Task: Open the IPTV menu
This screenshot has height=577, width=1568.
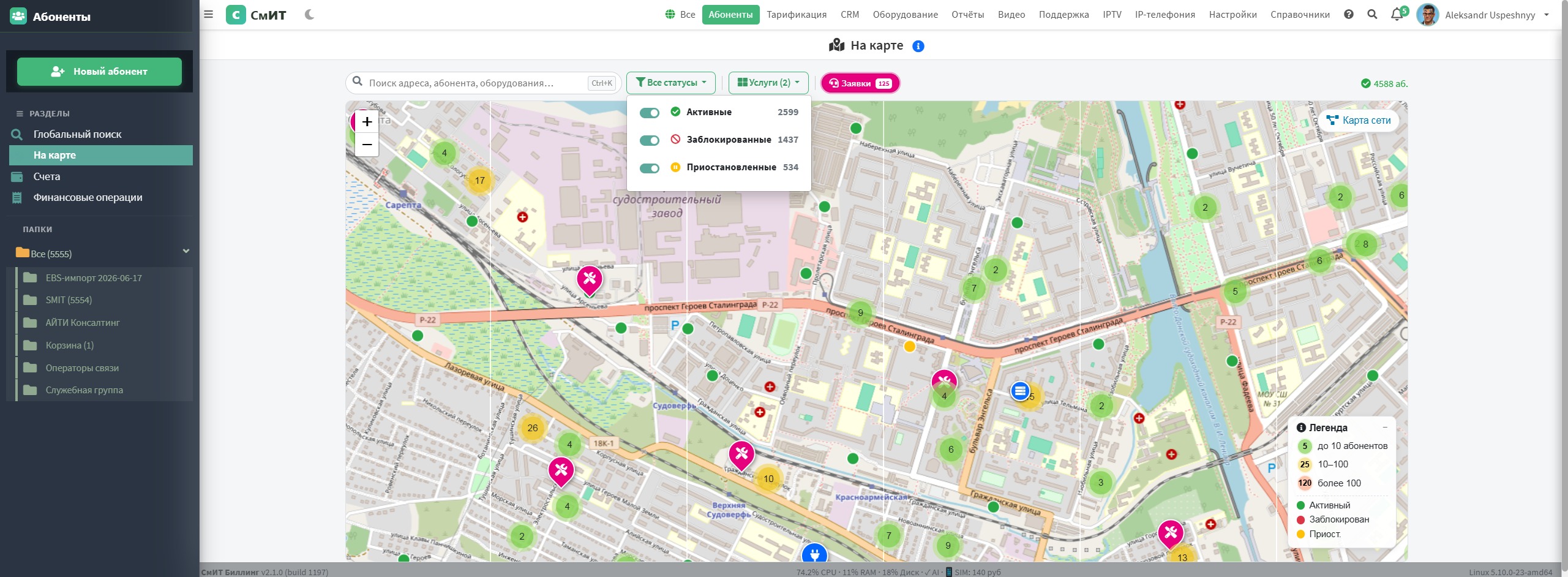Action: click(1112, 15)
